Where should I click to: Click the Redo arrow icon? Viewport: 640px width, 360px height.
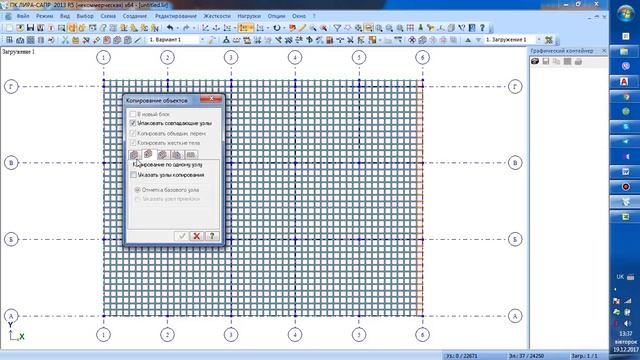click(186, 28)
